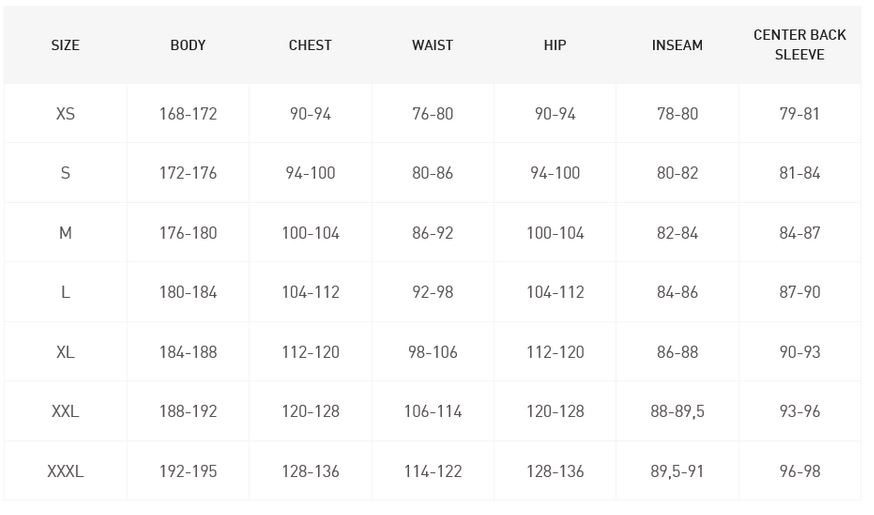Select the M size row label
Image resolution: width=874 pixels, height=515 pixels.
[x=65, y=233]
